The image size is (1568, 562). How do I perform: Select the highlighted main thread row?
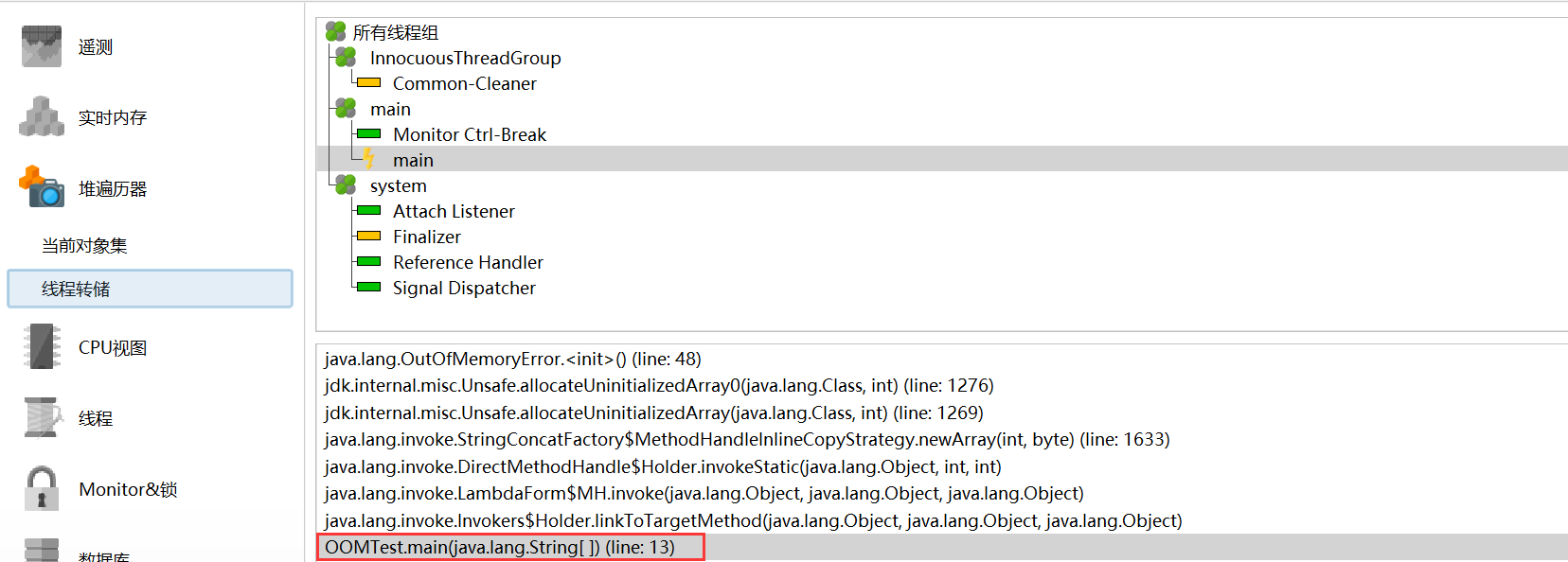point(942,159)
